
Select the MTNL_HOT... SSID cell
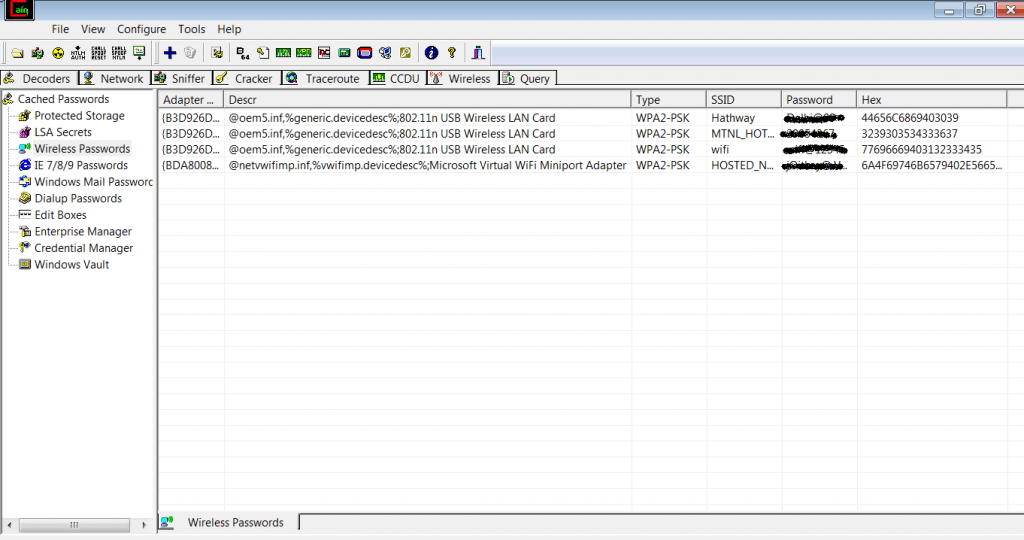coord(743,133)
